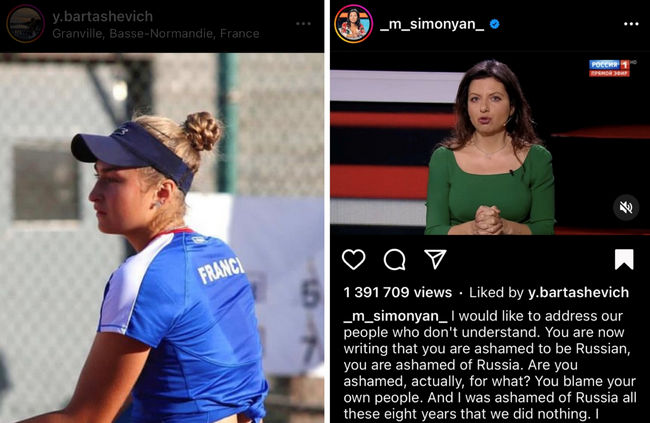
Task: Open comments via speech bubble icon
Action: [394, 260]
